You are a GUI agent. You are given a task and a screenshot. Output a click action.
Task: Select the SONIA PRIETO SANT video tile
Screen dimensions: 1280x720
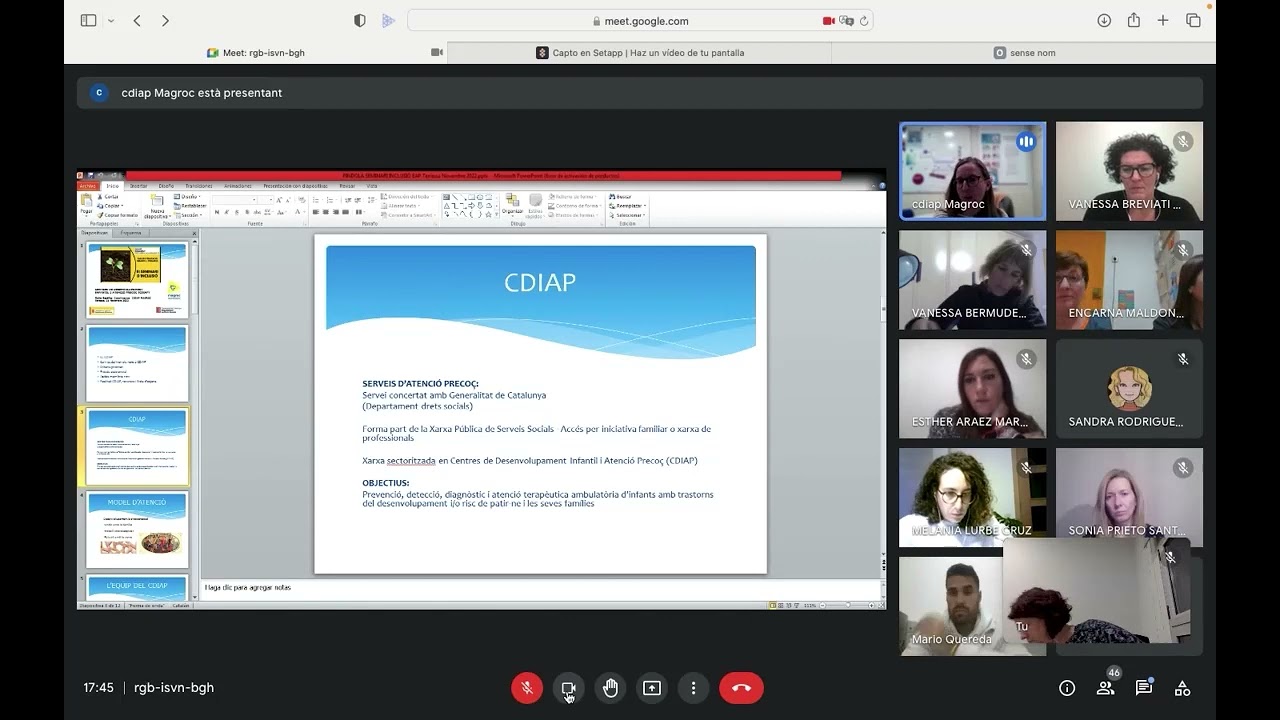pyautogui.click(x=1129, y=493)
